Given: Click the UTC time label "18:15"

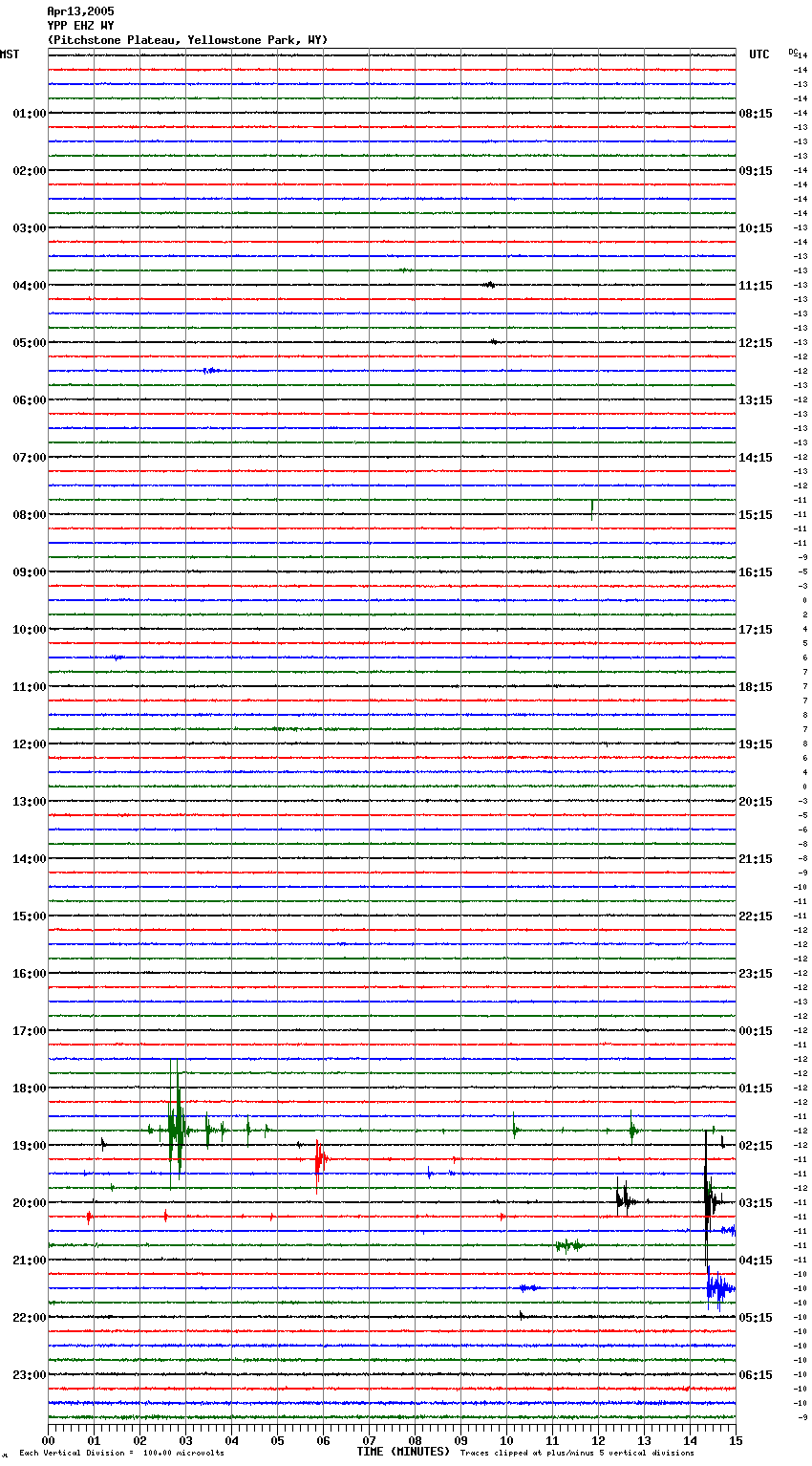Looking at the screenshot, I should (756, 687).
